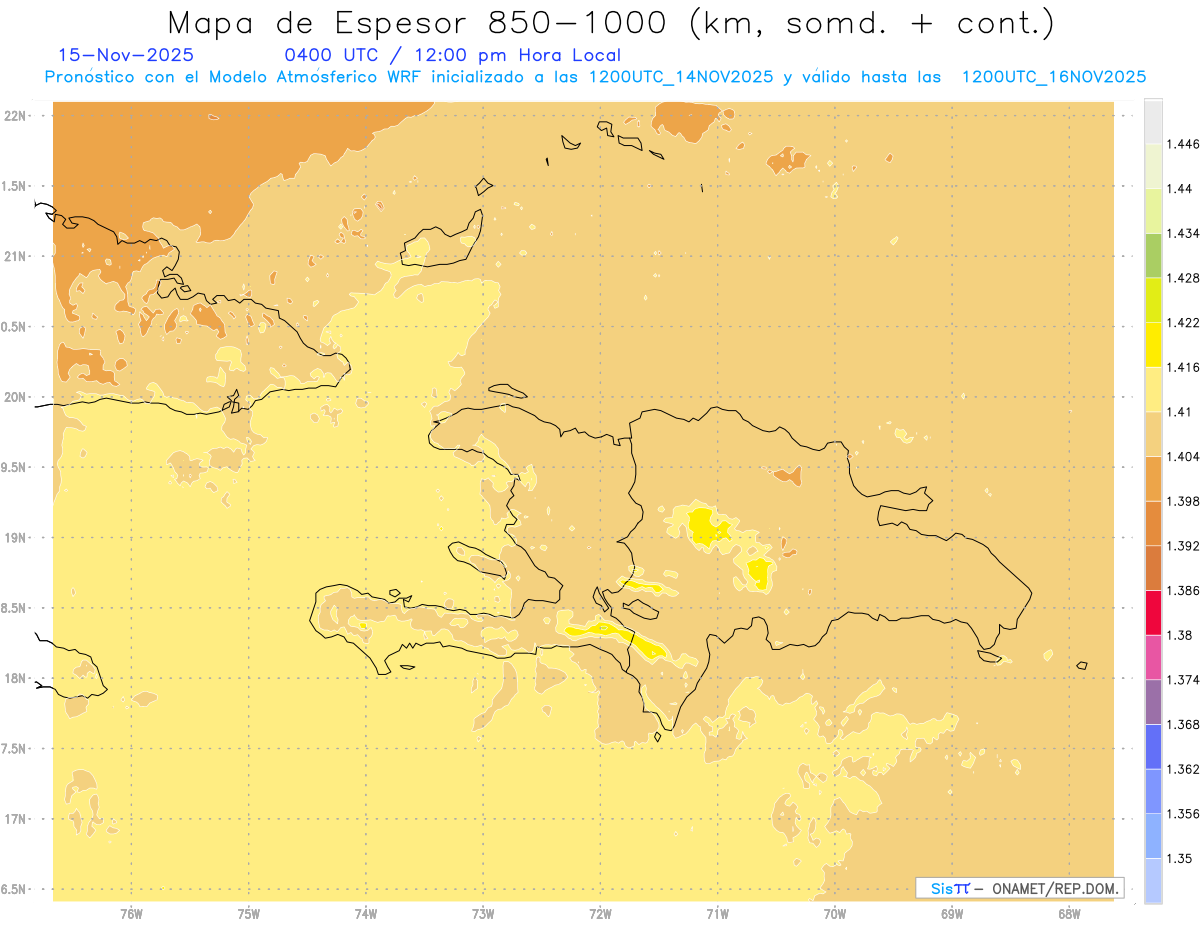The image size is (1200, 927).
Task: Click the "1.404" colorbar value
Action: click(1184, 456)
